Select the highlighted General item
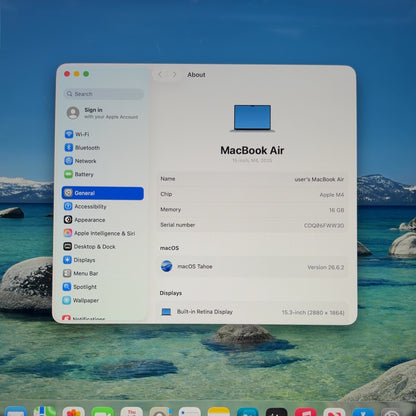The image size is (416, 416). 103,193
